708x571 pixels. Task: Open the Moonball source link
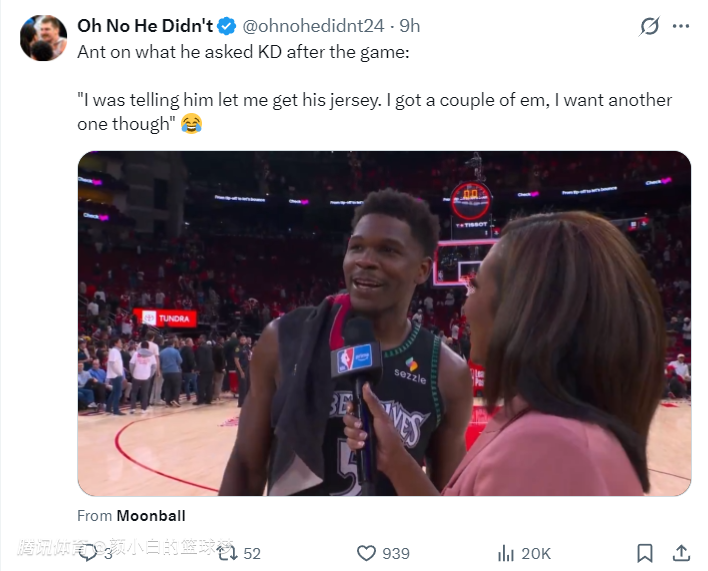tap(150, 516)
